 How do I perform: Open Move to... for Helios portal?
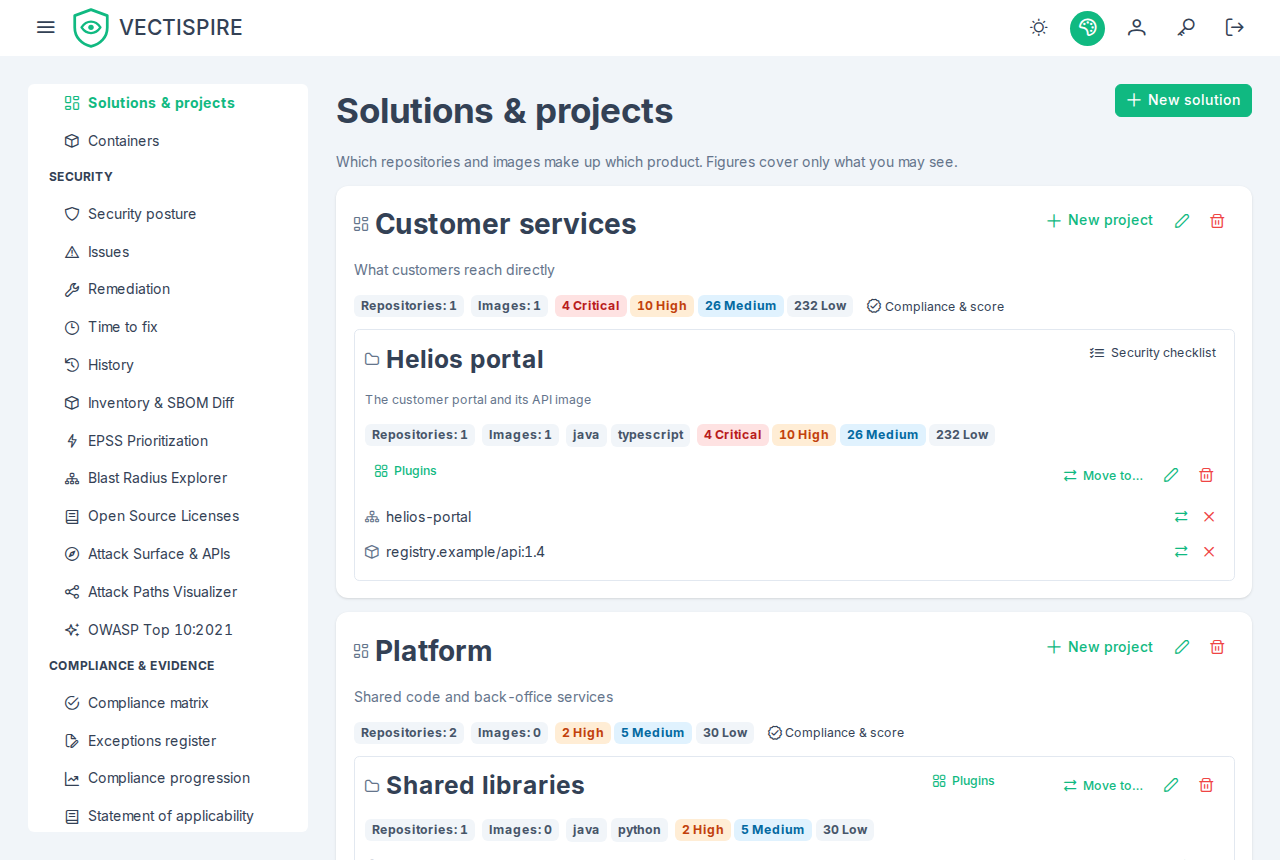coord(1103,476)
